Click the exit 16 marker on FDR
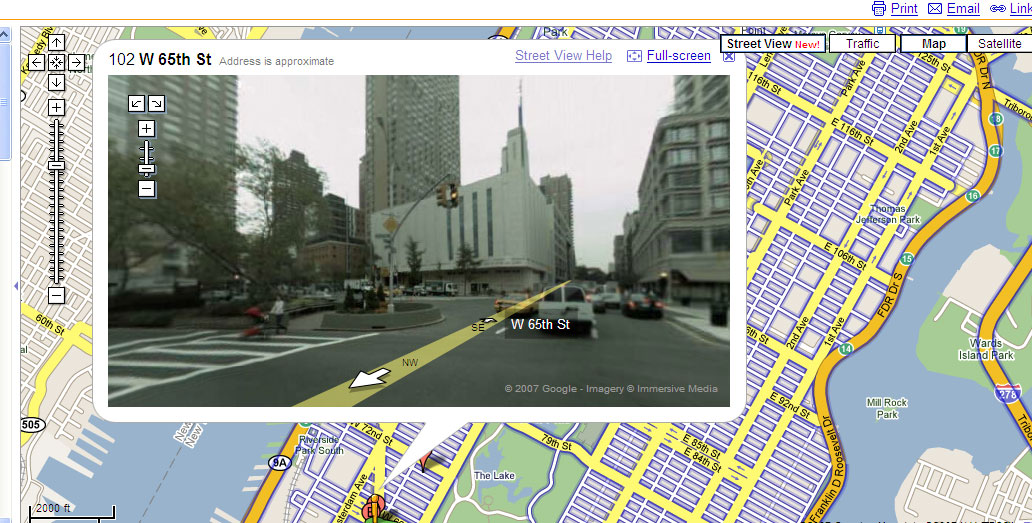The height and width of the screenshot is (523, 1032). click(x=973, y=195)
